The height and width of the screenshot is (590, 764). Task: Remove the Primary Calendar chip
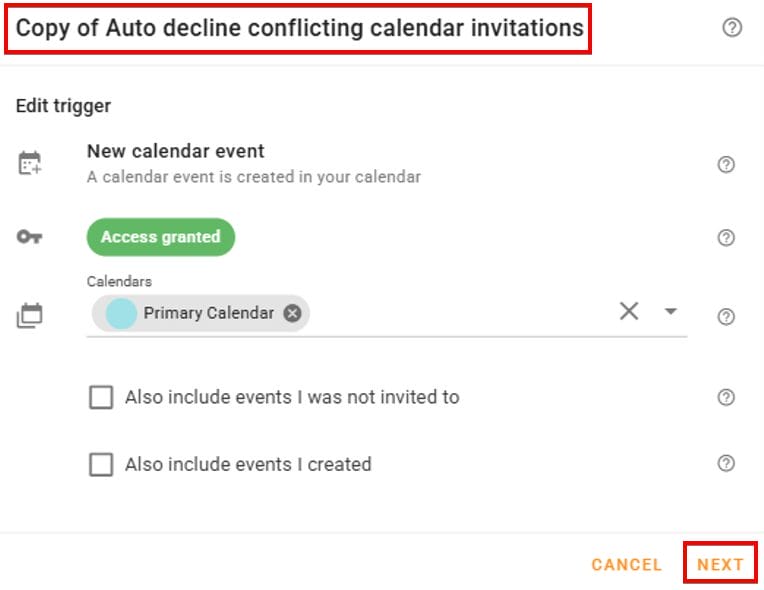coord(292,313)
